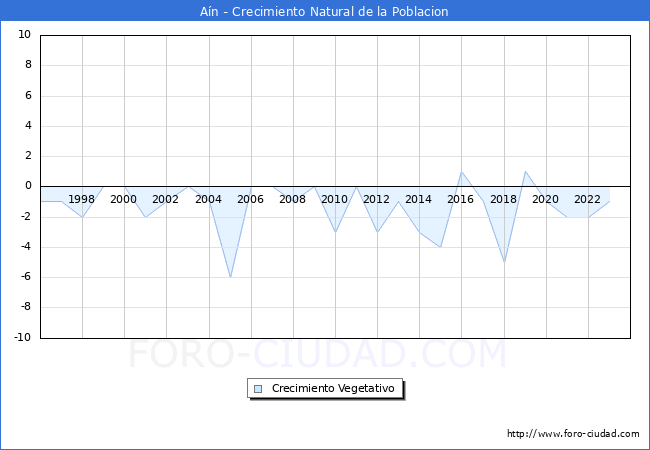Click the 2005 data point at -6
This screenshot has height=450, width=650.
[230, 277]
